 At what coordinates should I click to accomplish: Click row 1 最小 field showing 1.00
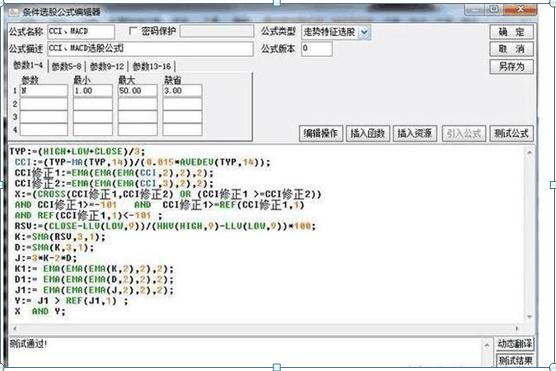(93, 91)
